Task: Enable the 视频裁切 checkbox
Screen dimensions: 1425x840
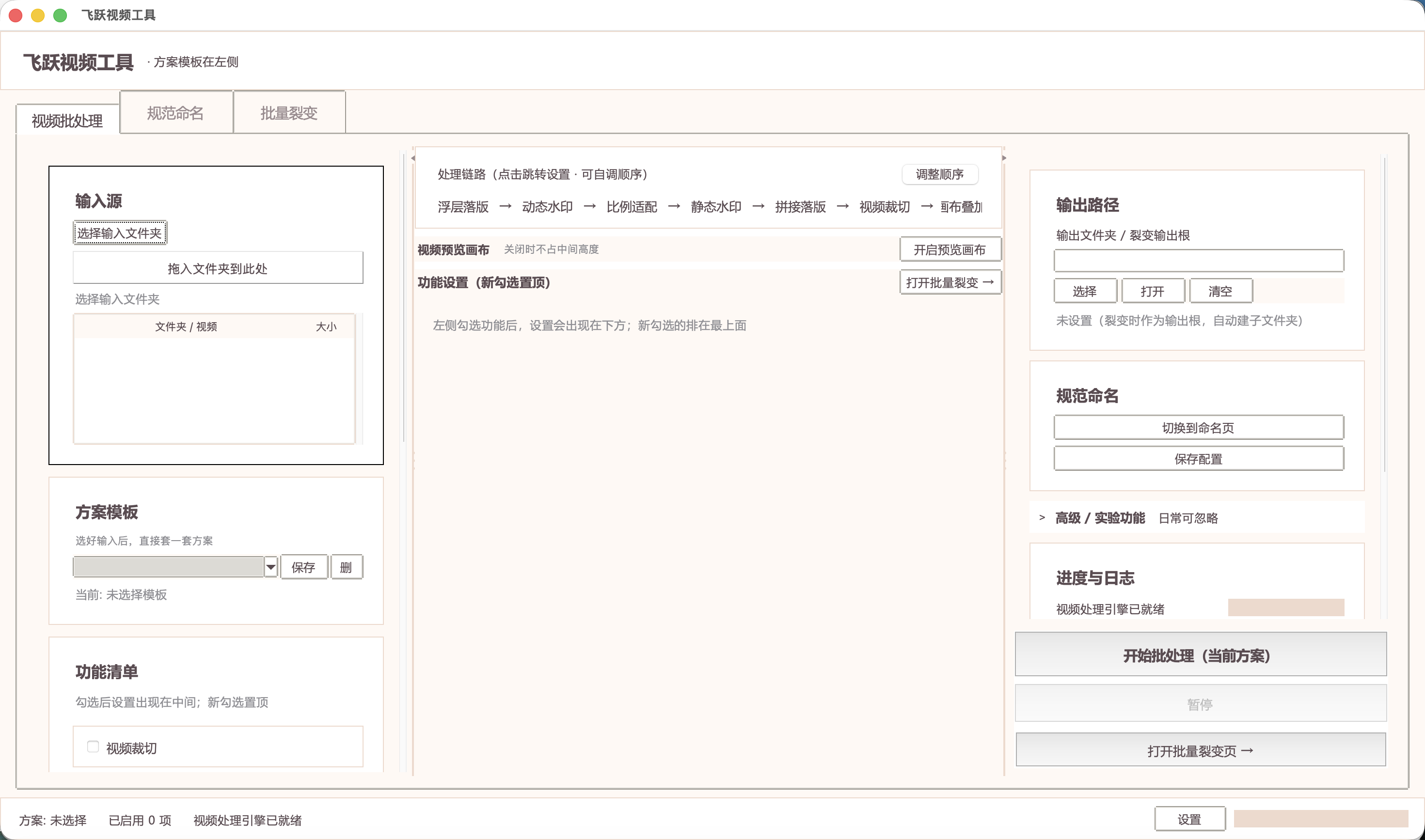Action: (94, 747)
